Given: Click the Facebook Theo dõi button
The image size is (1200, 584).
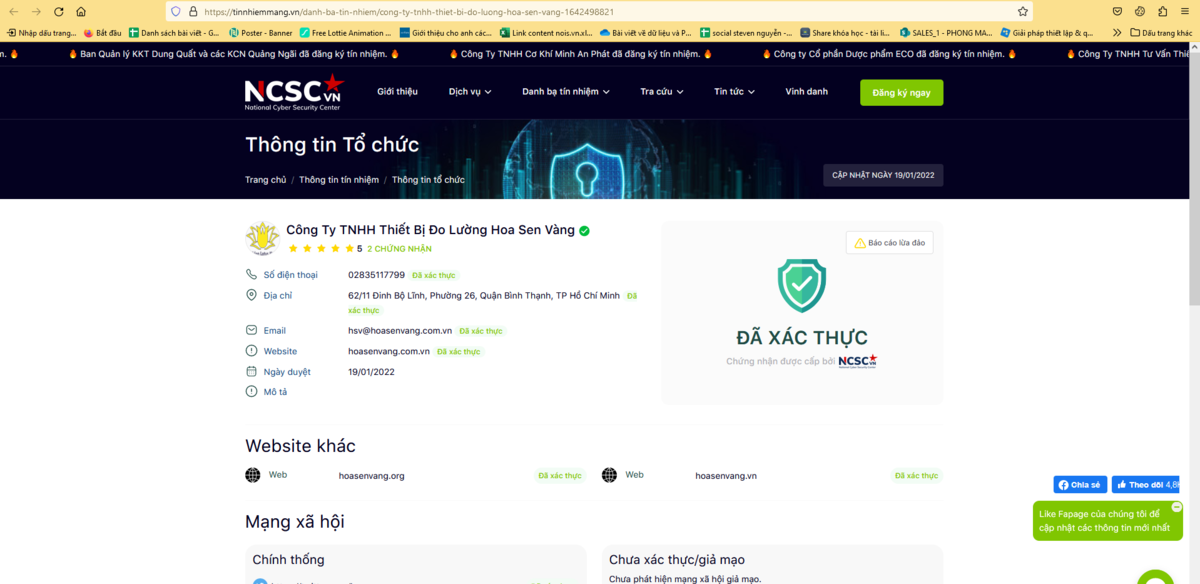Looking at the screenshot, I should point(1146,484).
